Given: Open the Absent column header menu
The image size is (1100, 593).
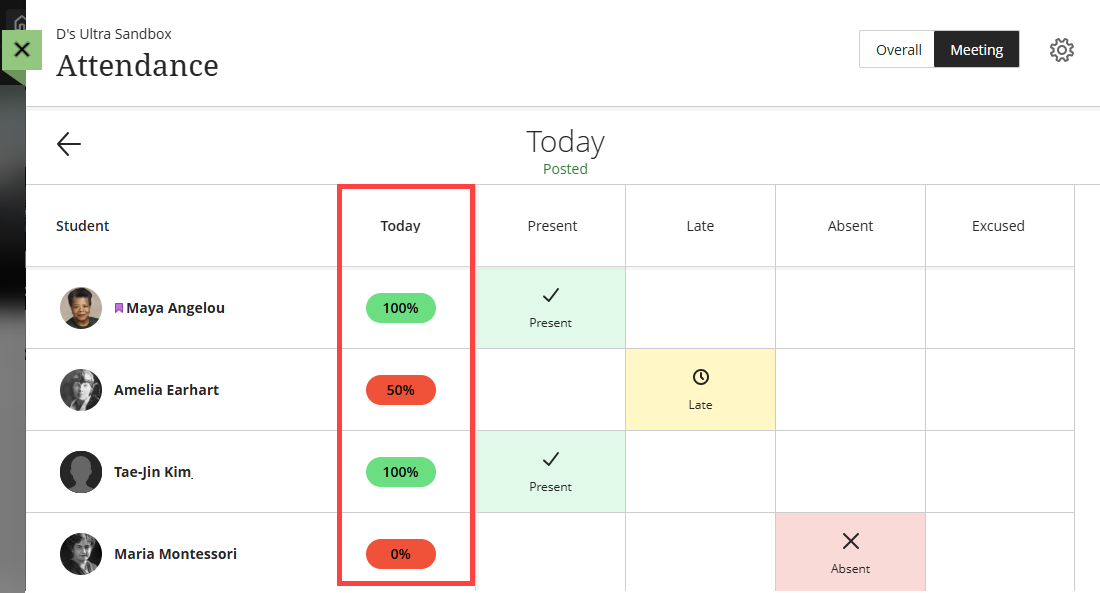Looking at the screenshot, I should 850,226.
